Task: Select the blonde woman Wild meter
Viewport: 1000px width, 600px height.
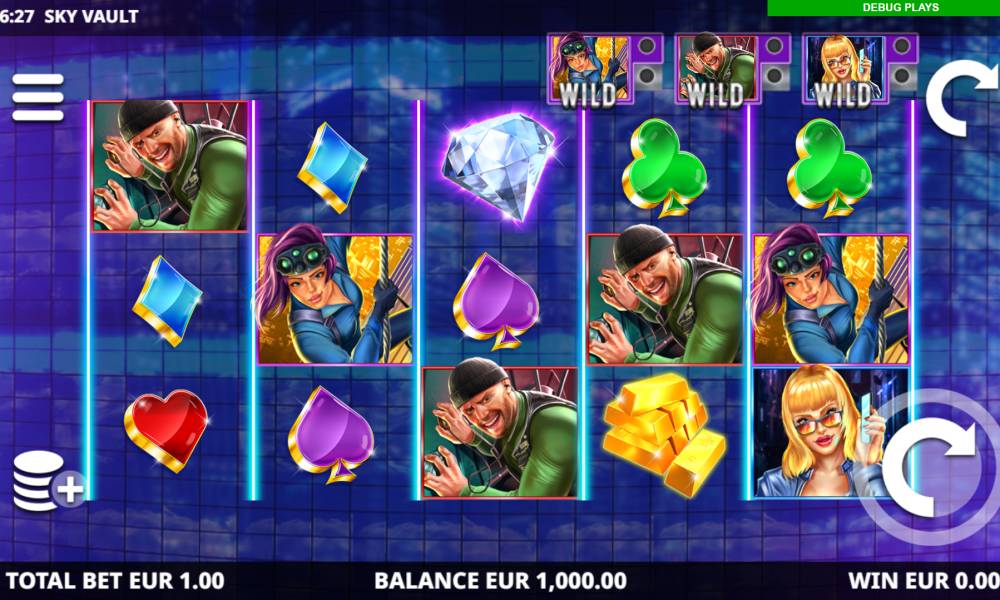Action: click(x=860, y=69)
